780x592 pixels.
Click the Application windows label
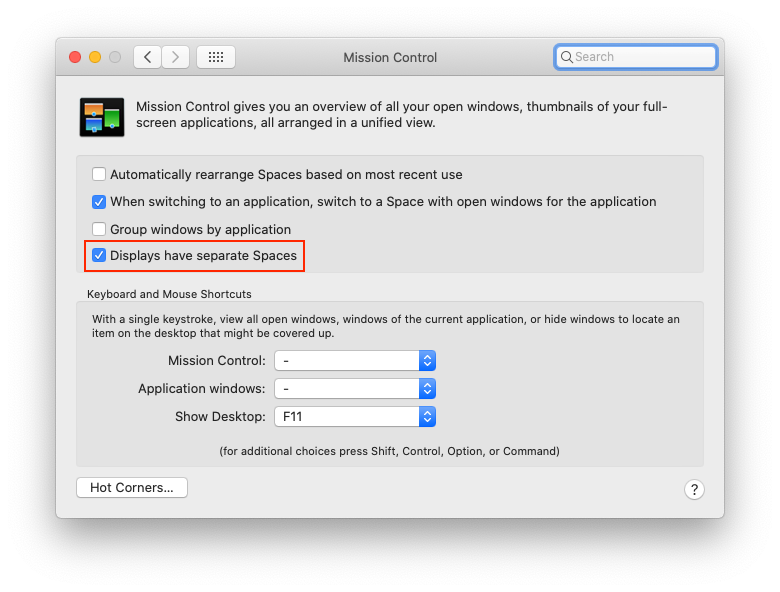click(202, 389)
